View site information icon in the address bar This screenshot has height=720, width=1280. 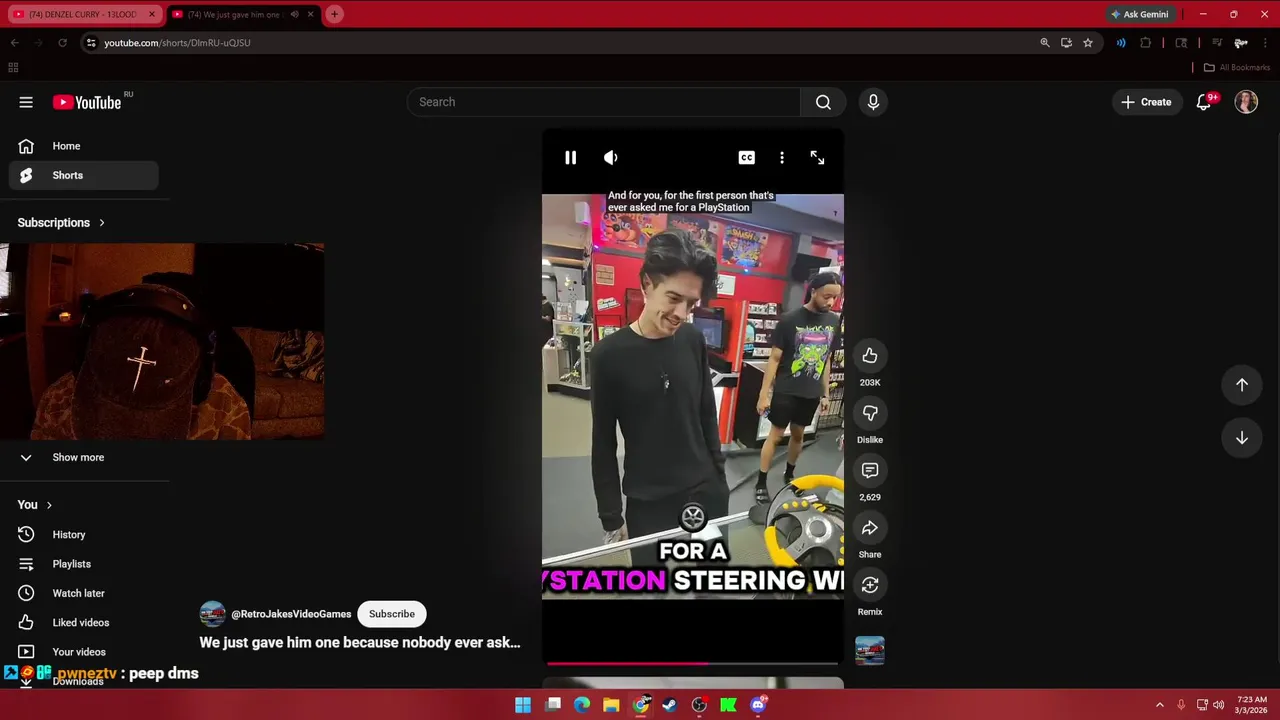coord(91,43)
